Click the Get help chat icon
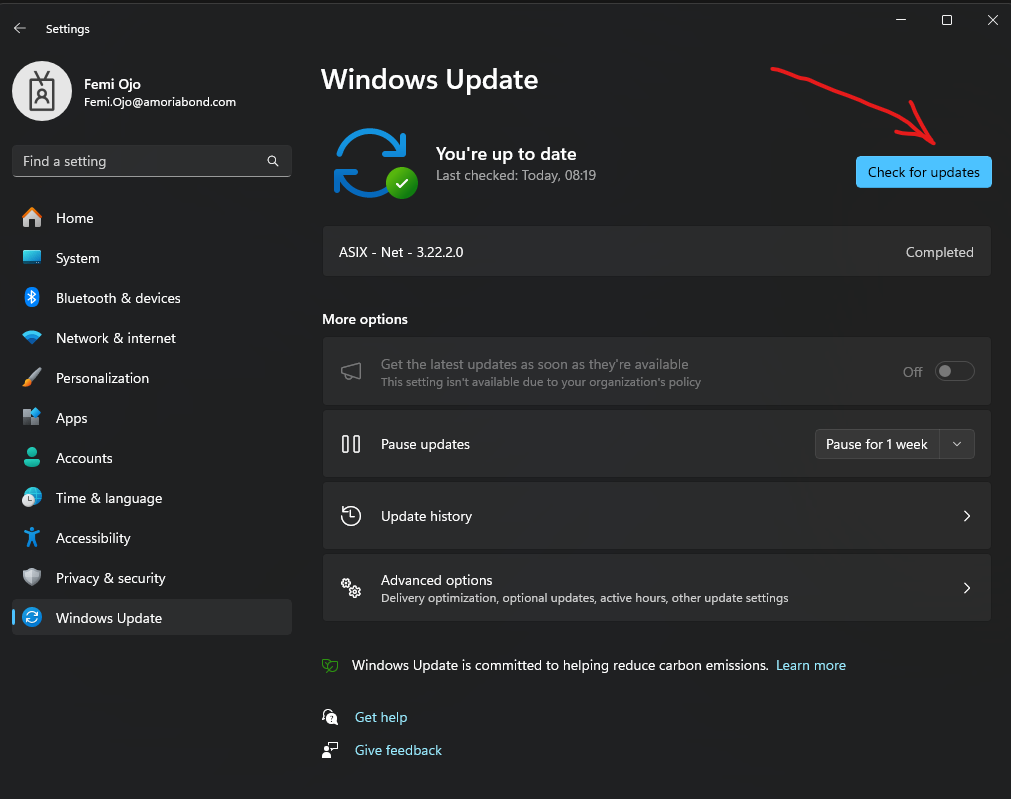Viewport: 1011px width, 799px height. [x=330, y=716]
